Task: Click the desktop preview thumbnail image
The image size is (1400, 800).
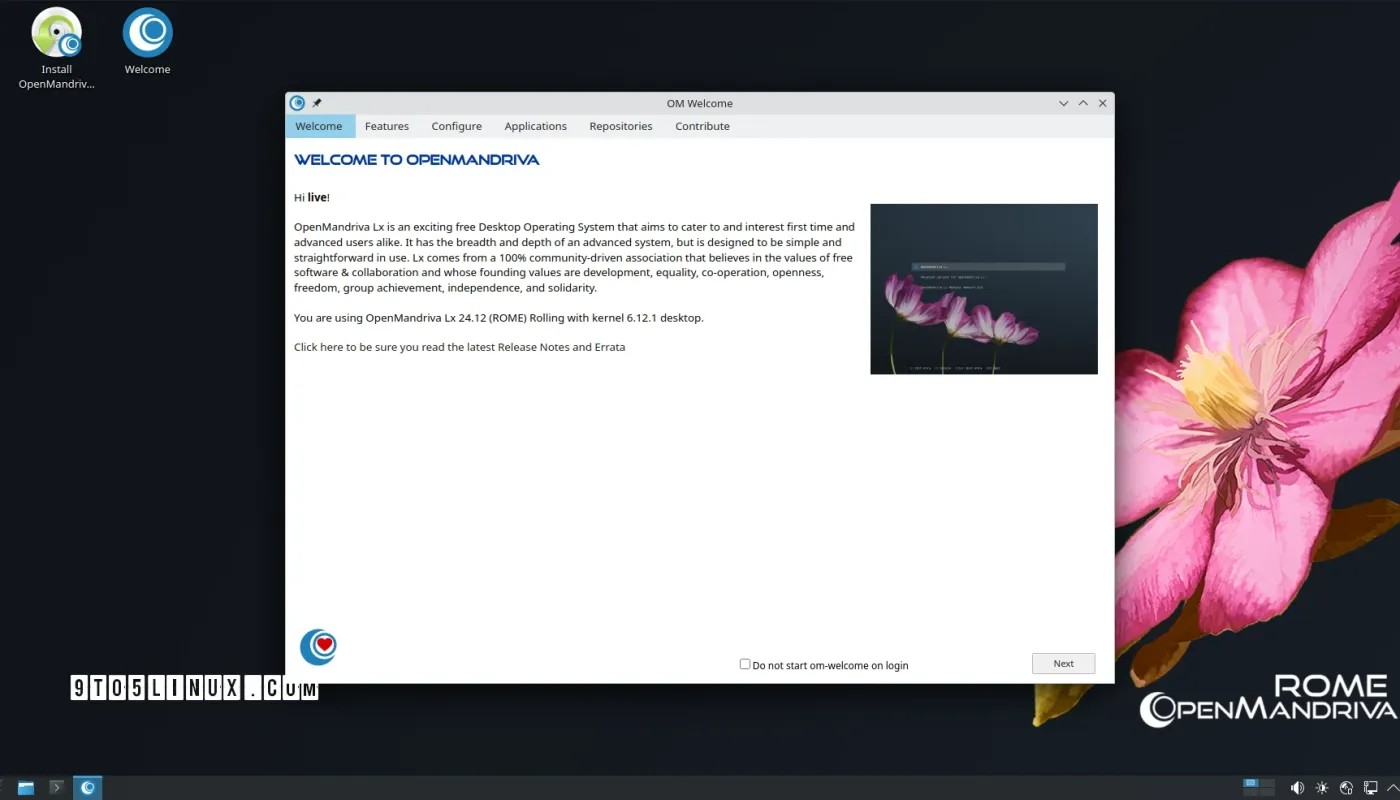Action: pos(984,289)
